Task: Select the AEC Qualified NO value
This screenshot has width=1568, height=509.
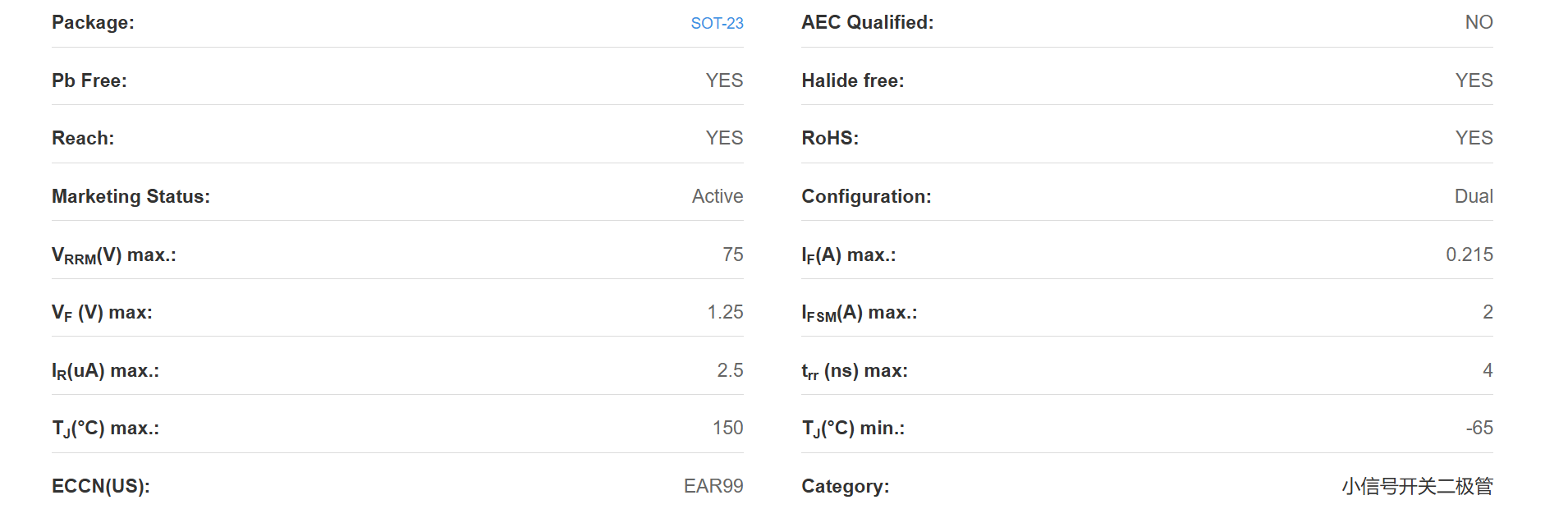Action: 1479,22
